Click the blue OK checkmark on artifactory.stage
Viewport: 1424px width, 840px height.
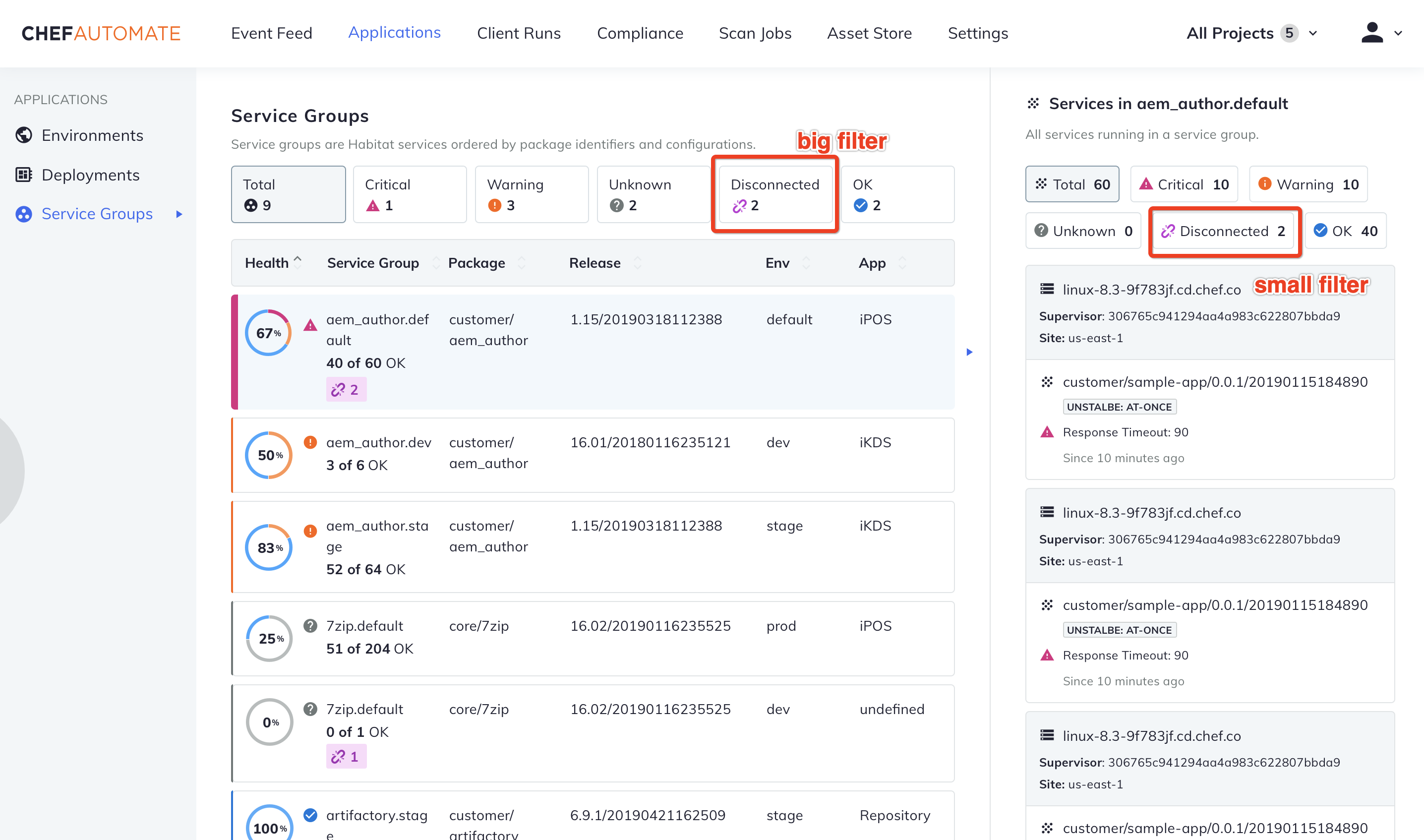(x=310, y=815)
